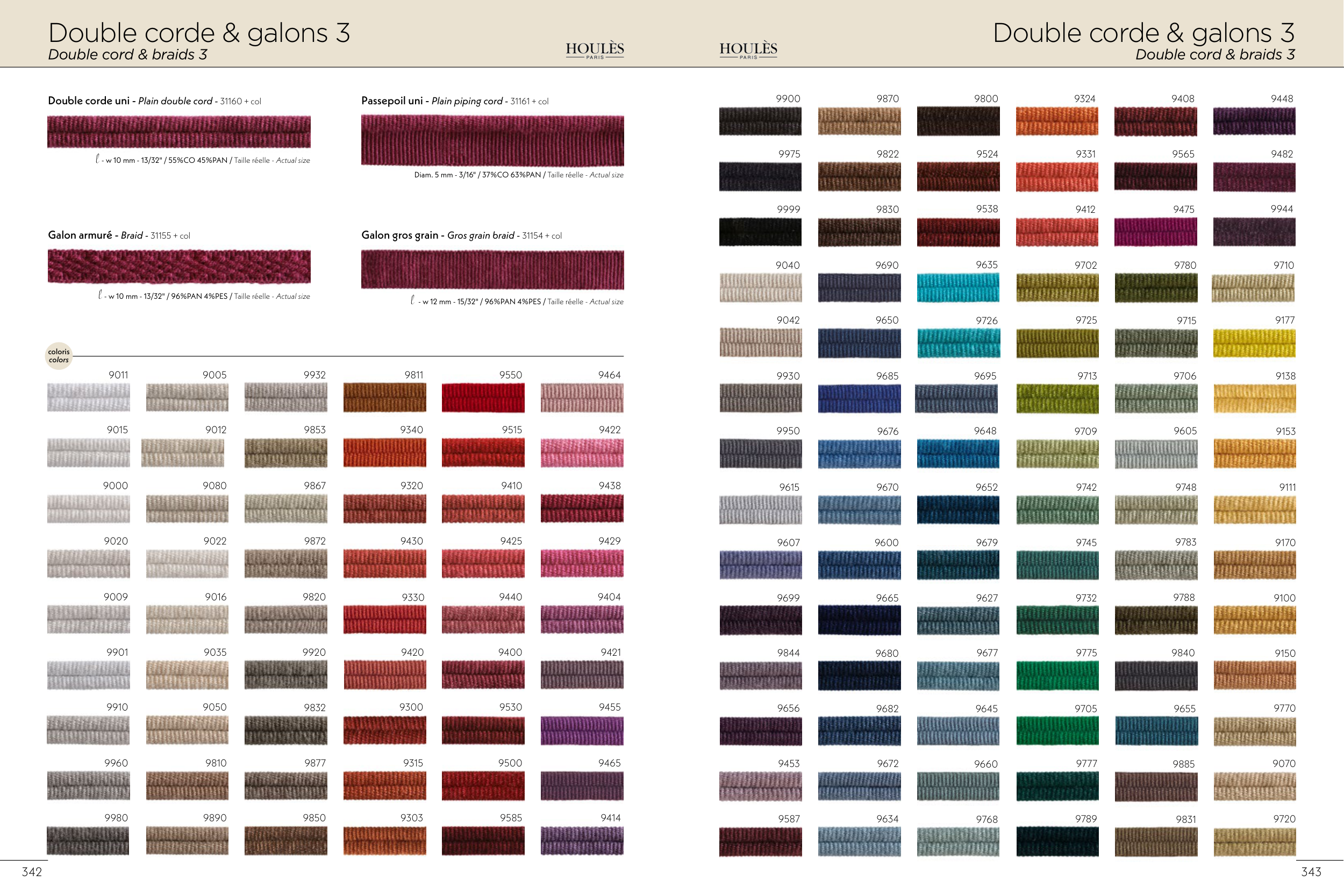Click the Galon gros grain sample image

[x=492, y=269]
